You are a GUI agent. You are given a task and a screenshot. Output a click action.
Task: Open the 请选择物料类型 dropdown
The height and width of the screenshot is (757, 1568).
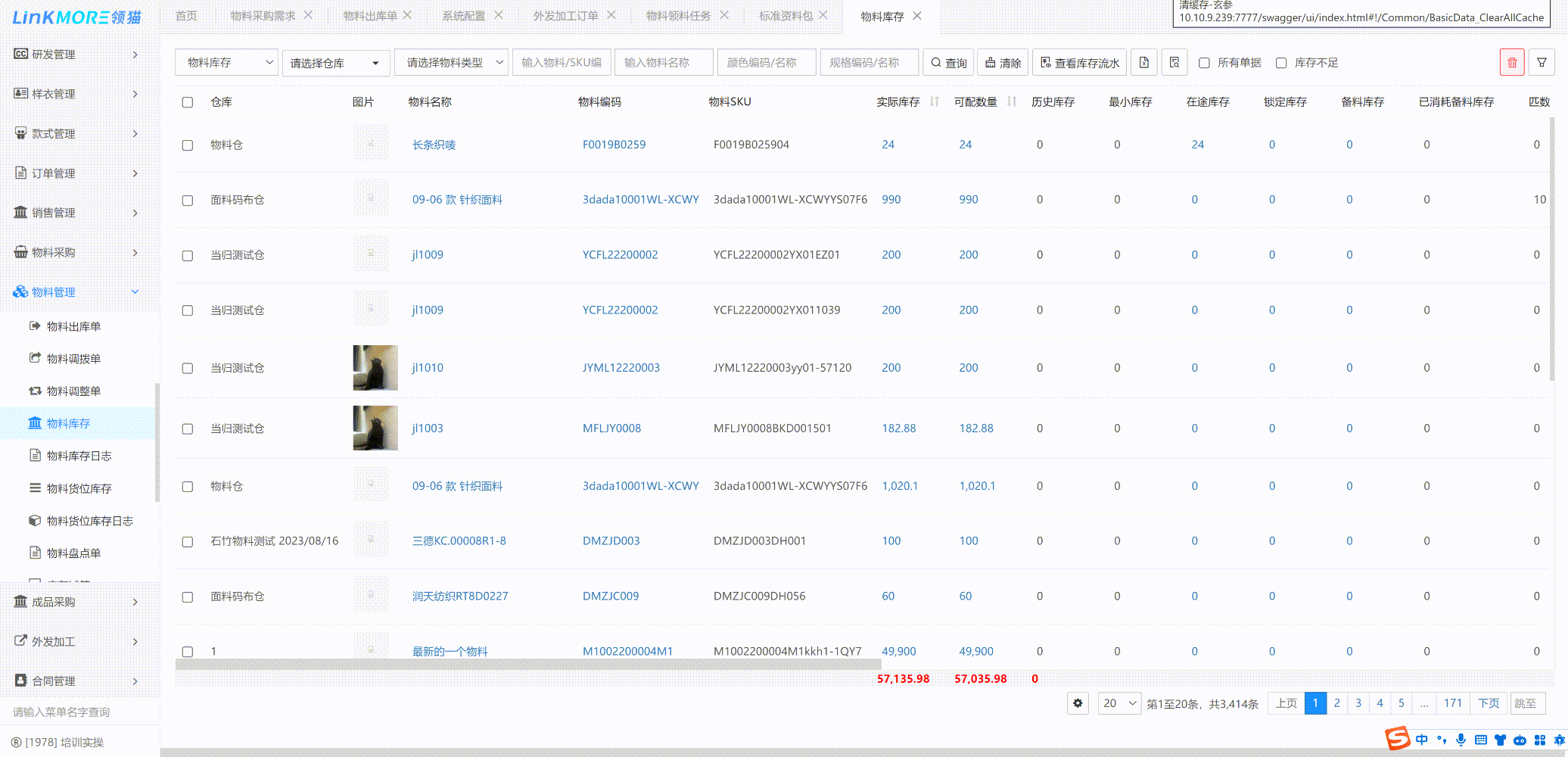[x=451, y=63]
